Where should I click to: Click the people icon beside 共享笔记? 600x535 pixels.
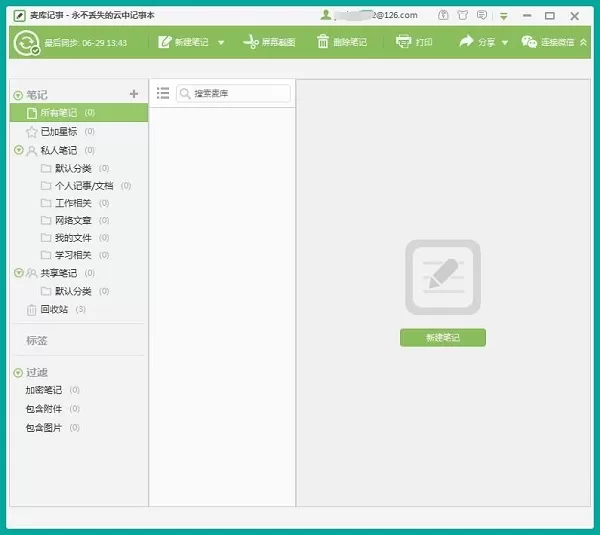tap(31, 273)
